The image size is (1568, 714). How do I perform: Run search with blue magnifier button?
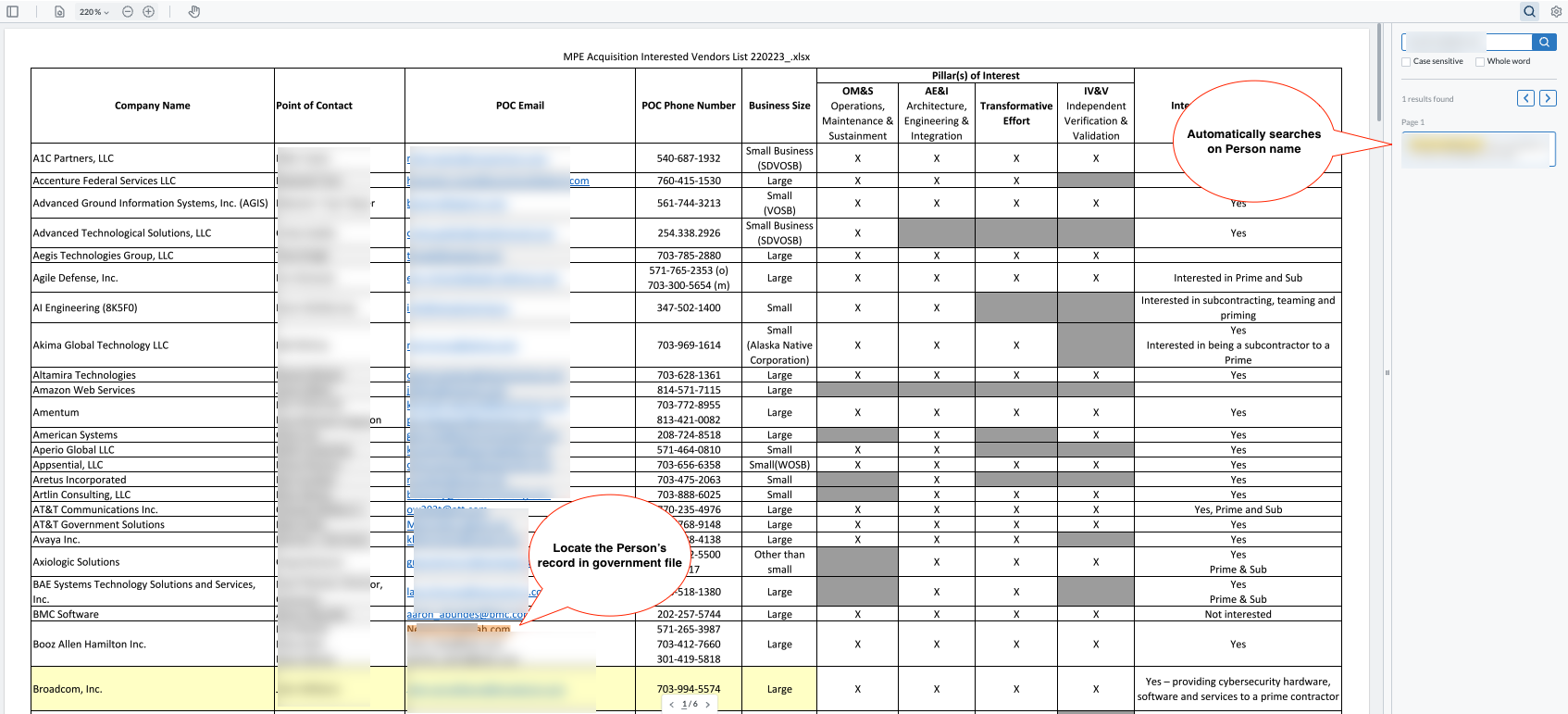tap(1544, 42)
